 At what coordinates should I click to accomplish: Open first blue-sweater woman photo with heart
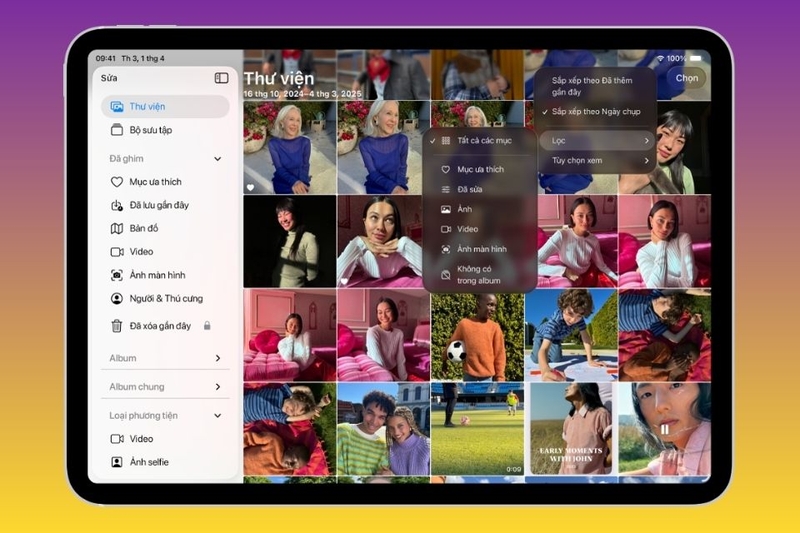(x=290, y=147)
